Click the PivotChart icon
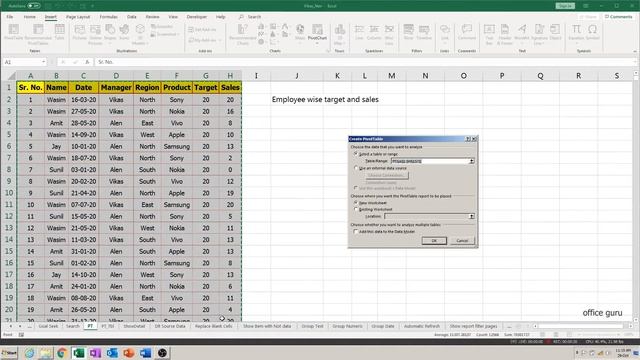 [317, 33]
